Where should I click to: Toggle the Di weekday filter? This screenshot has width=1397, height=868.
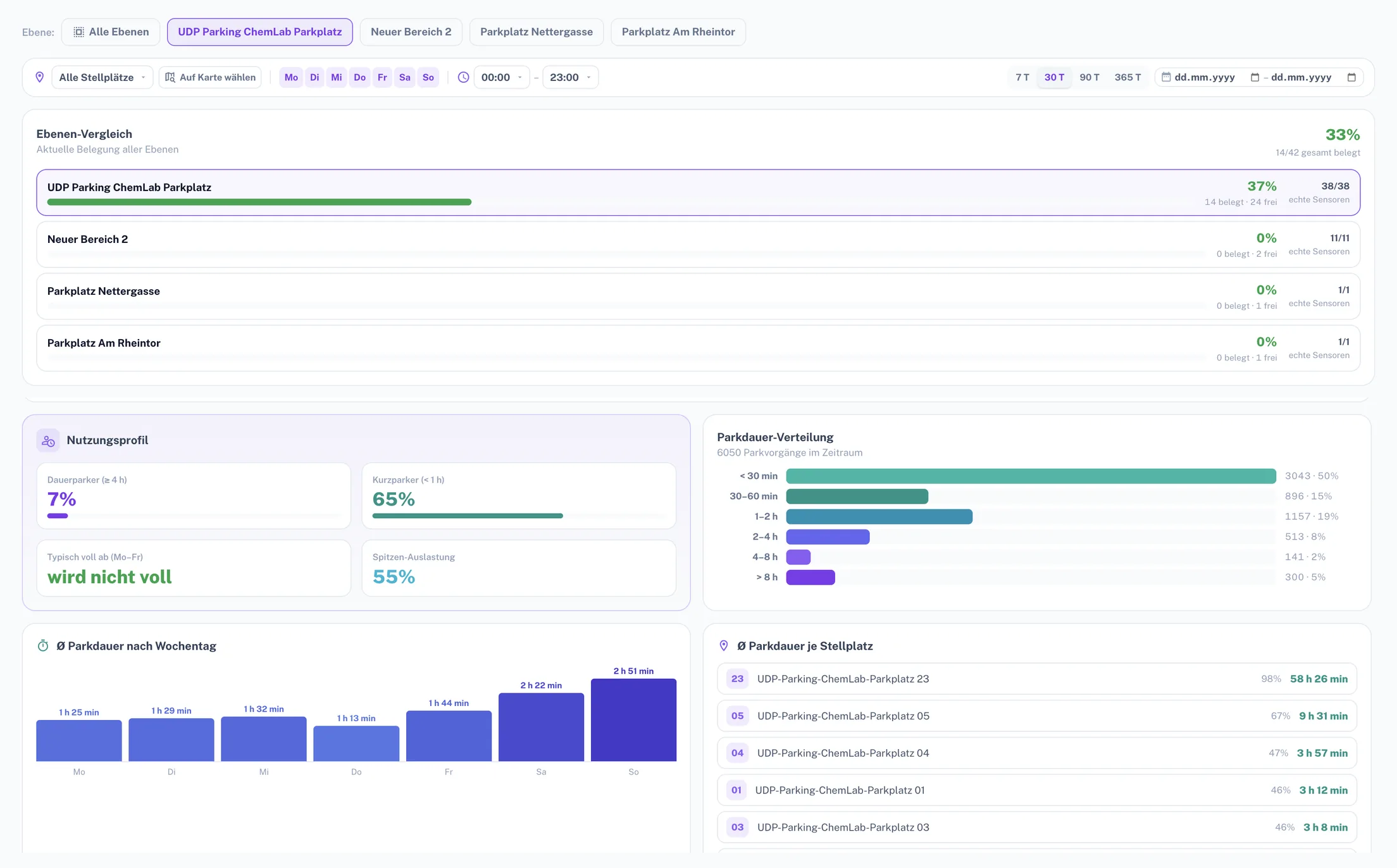(314, 77)
